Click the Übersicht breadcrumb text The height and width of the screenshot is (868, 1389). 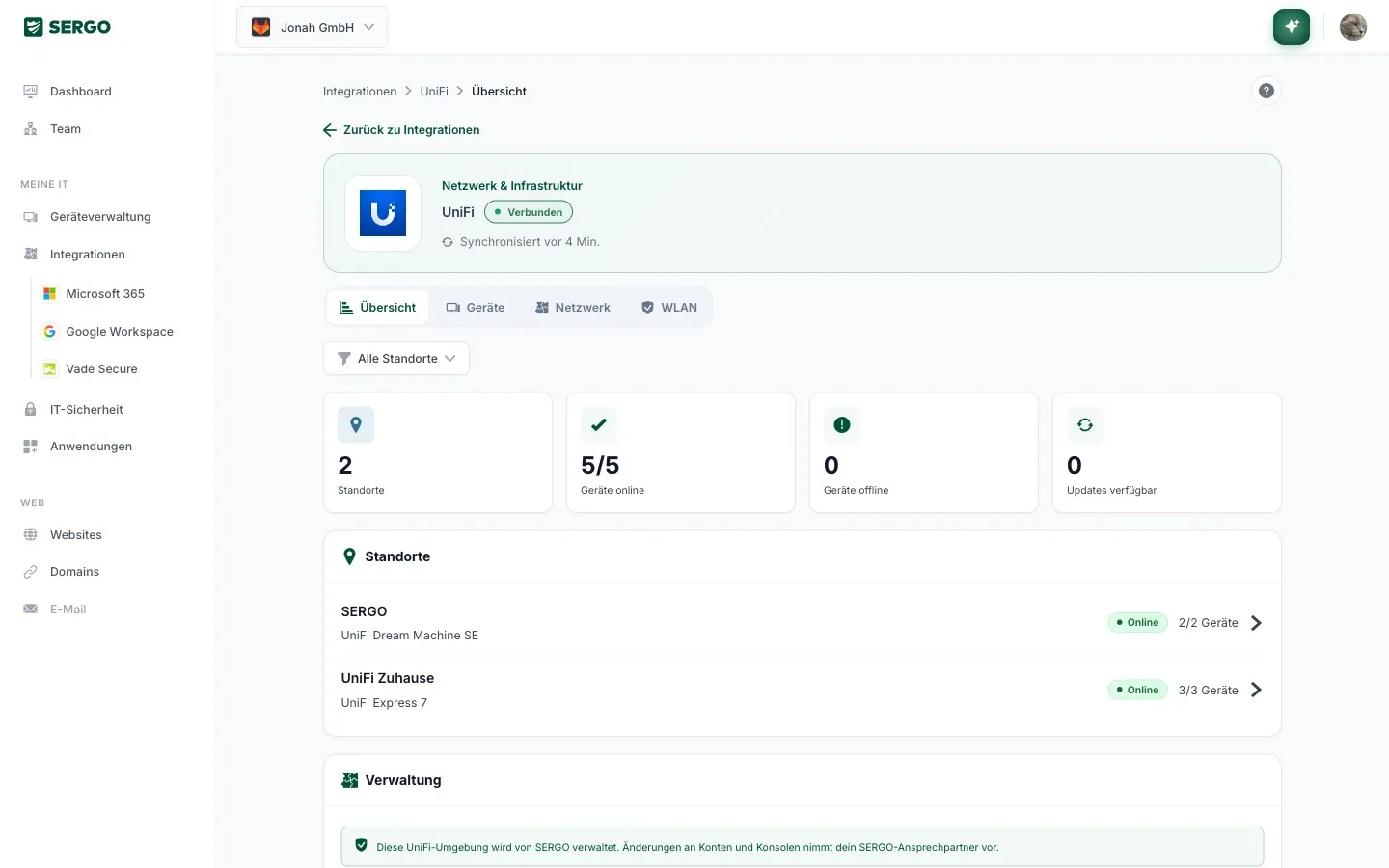point(499,92)
